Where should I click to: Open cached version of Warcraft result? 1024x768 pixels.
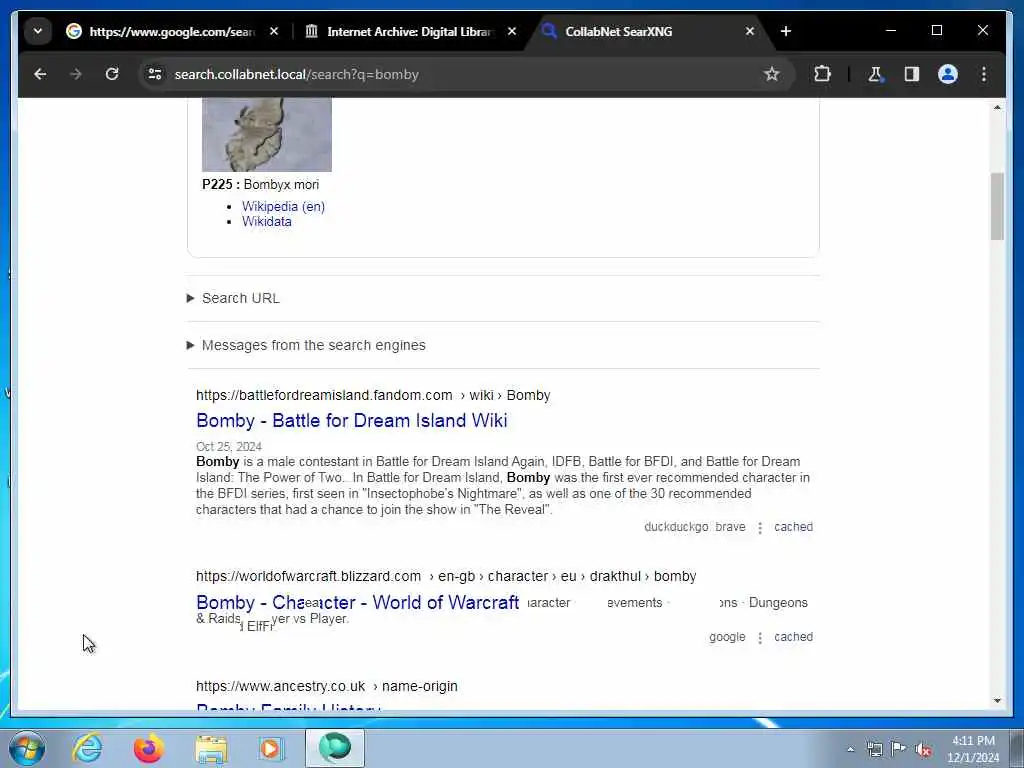click(x=793, y=637)
